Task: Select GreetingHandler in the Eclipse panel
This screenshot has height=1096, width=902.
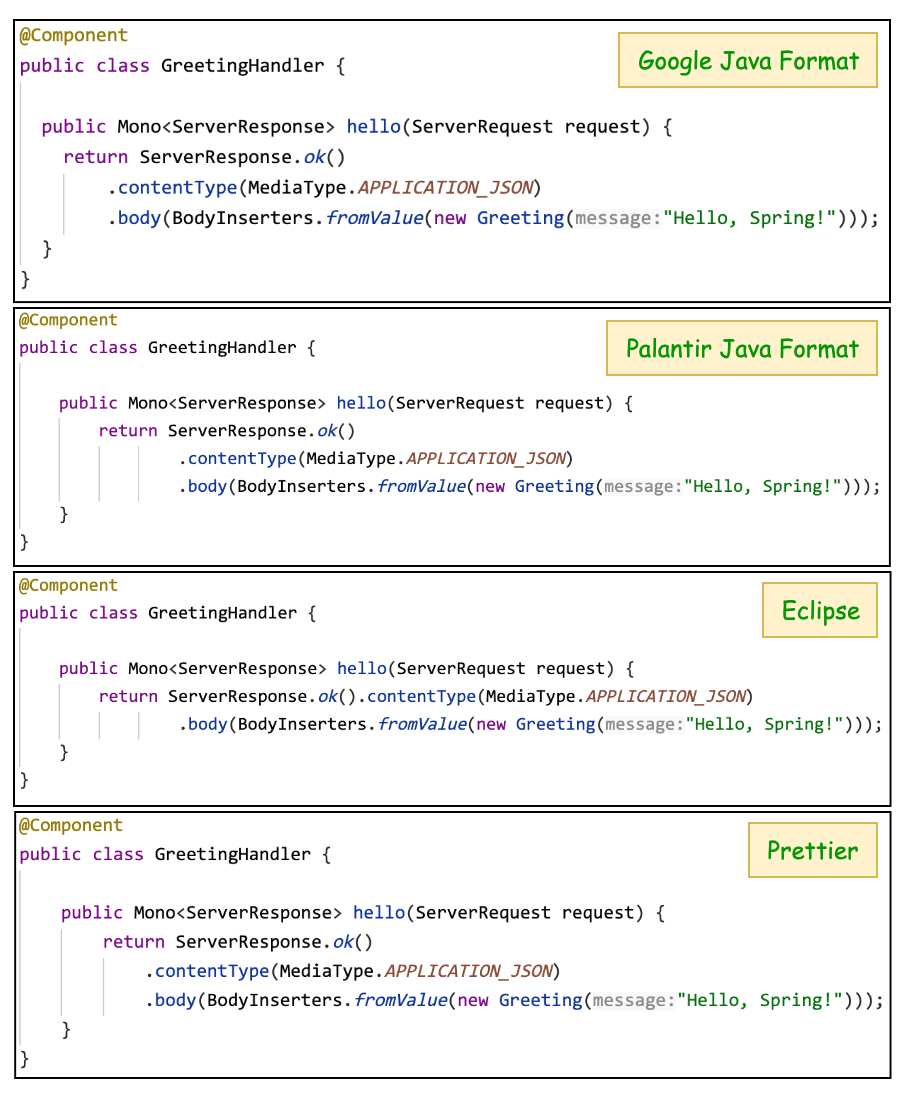Action: coord(222,613)
